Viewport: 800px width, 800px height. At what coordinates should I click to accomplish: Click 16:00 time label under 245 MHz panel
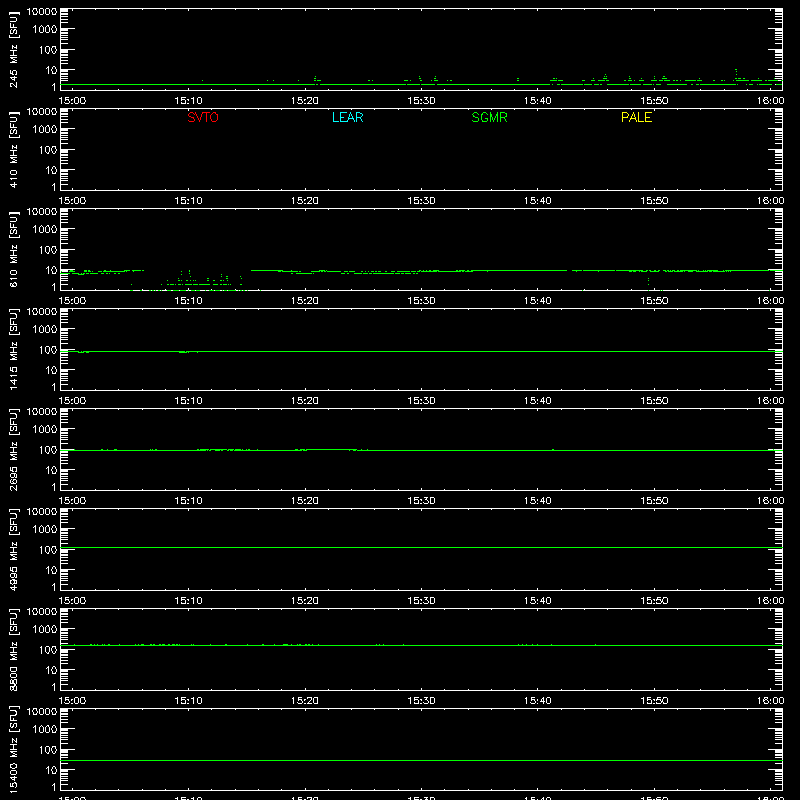[770, 101]
